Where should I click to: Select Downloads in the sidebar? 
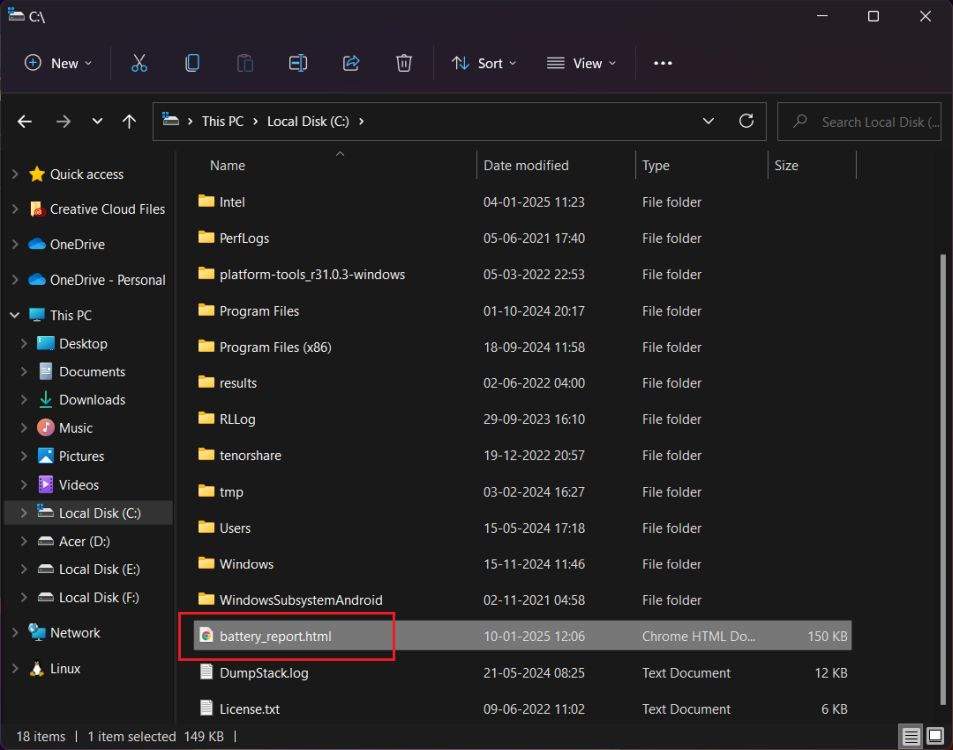[x=91, y=399]
